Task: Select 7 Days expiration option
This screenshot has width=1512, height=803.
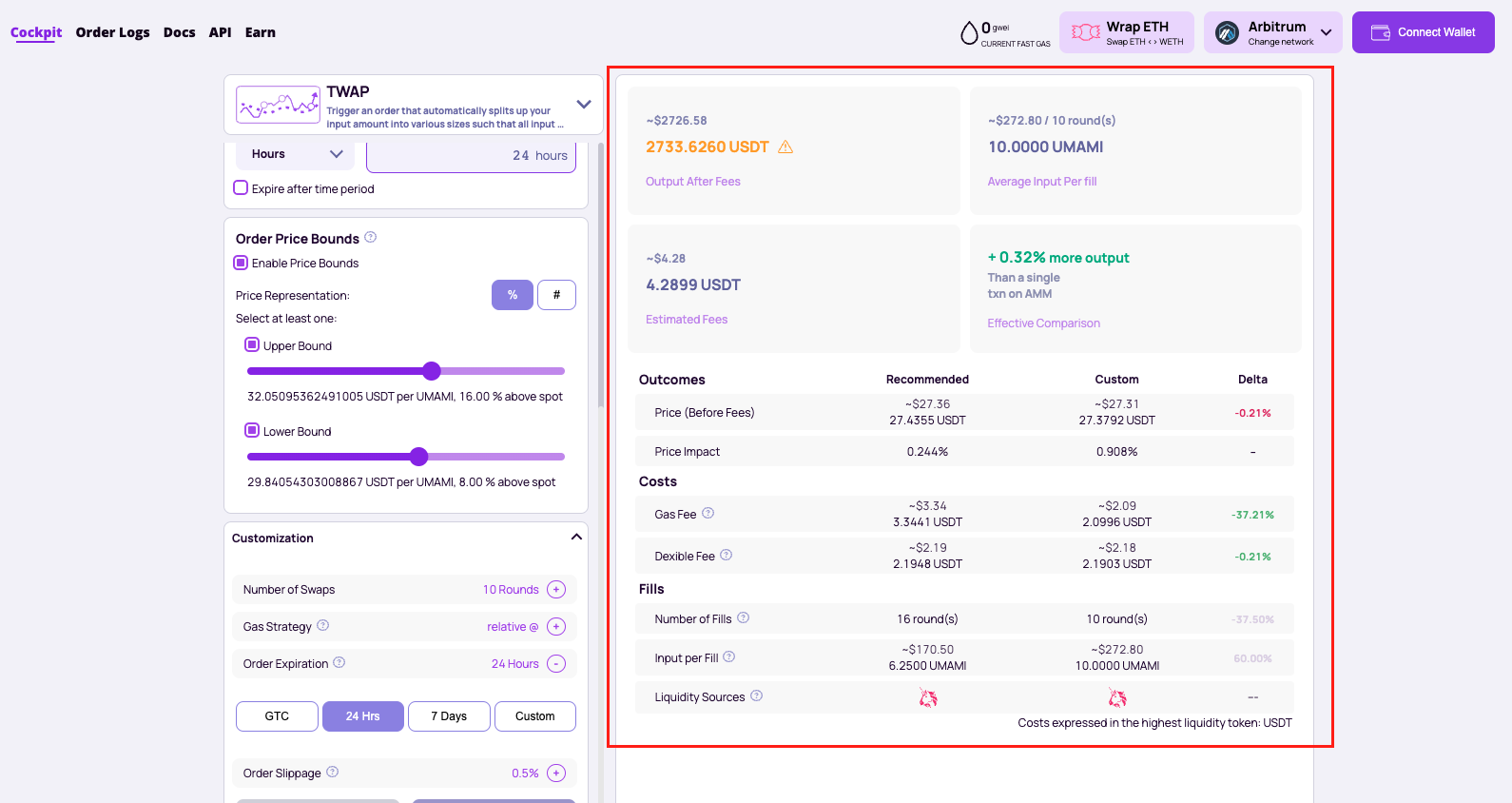Action: pyautogui.click(x=449, y=716)
